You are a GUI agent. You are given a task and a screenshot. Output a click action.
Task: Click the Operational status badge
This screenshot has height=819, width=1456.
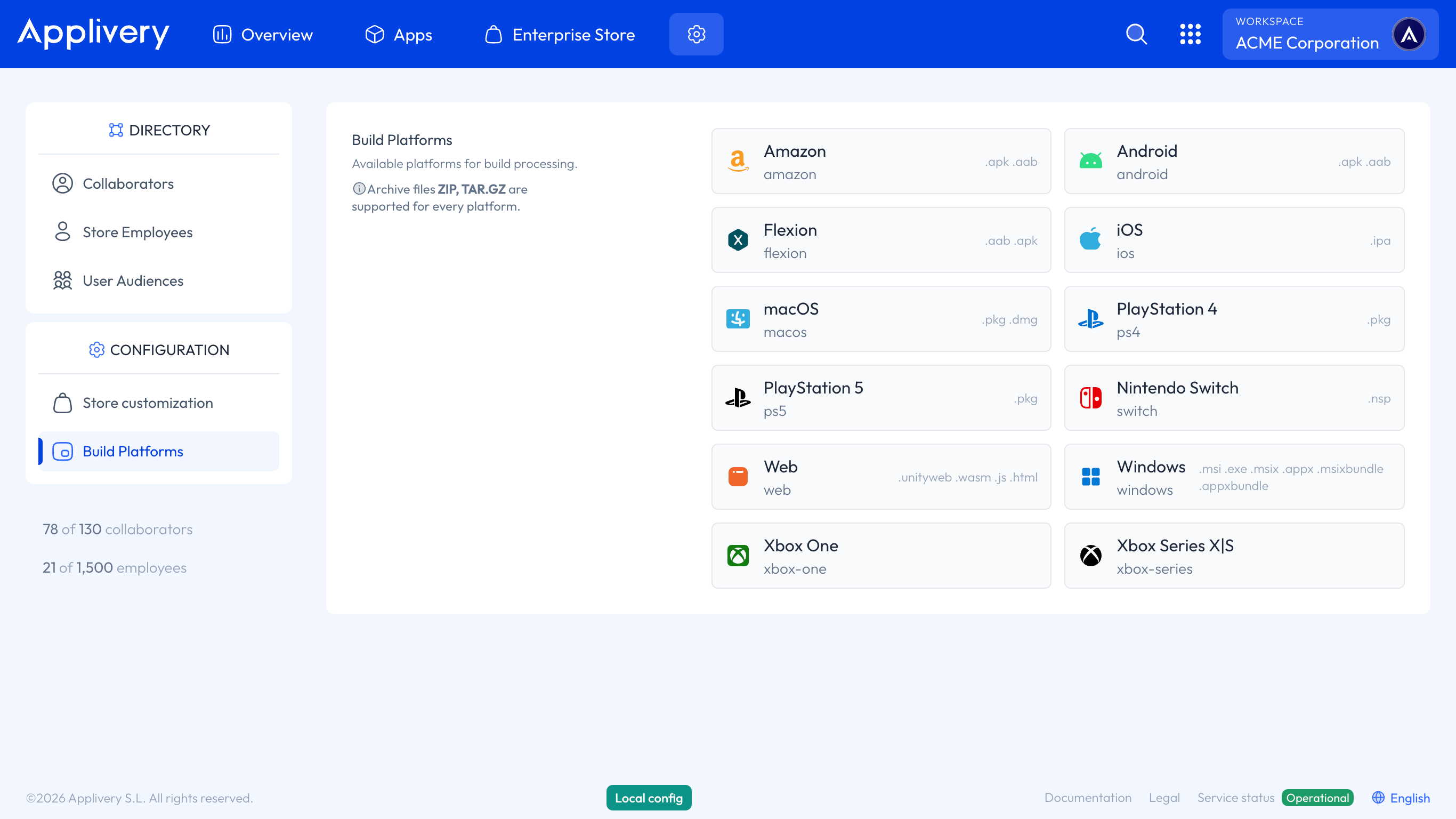1317,798
